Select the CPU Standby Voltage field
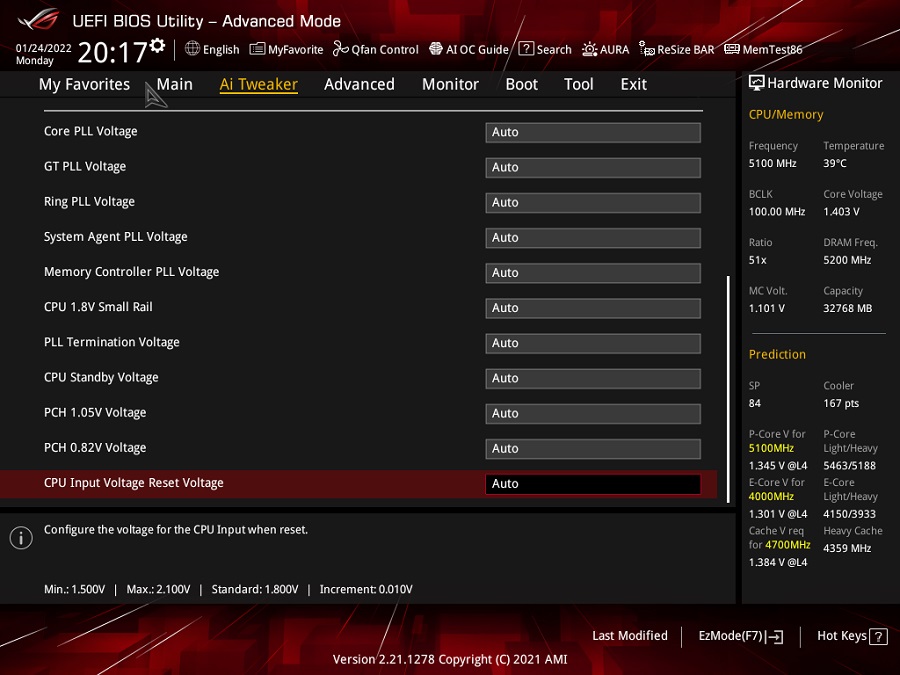The width and height of the screenshot is (900, 675). [x=593, y=378]
